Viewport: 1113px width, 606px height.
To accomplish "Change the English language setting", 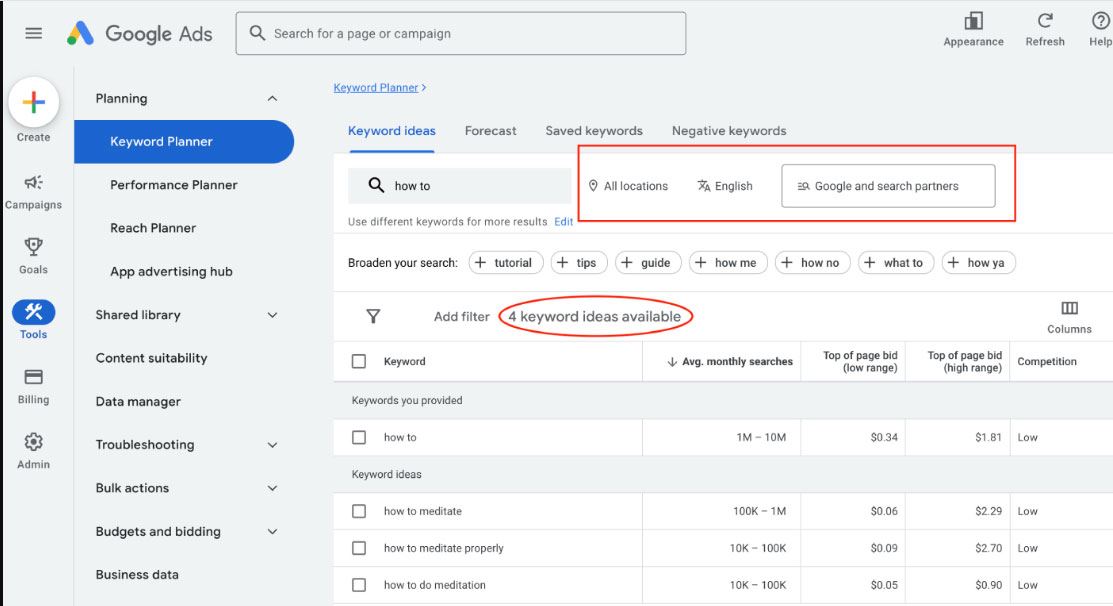I will click(x=725, y=186).
